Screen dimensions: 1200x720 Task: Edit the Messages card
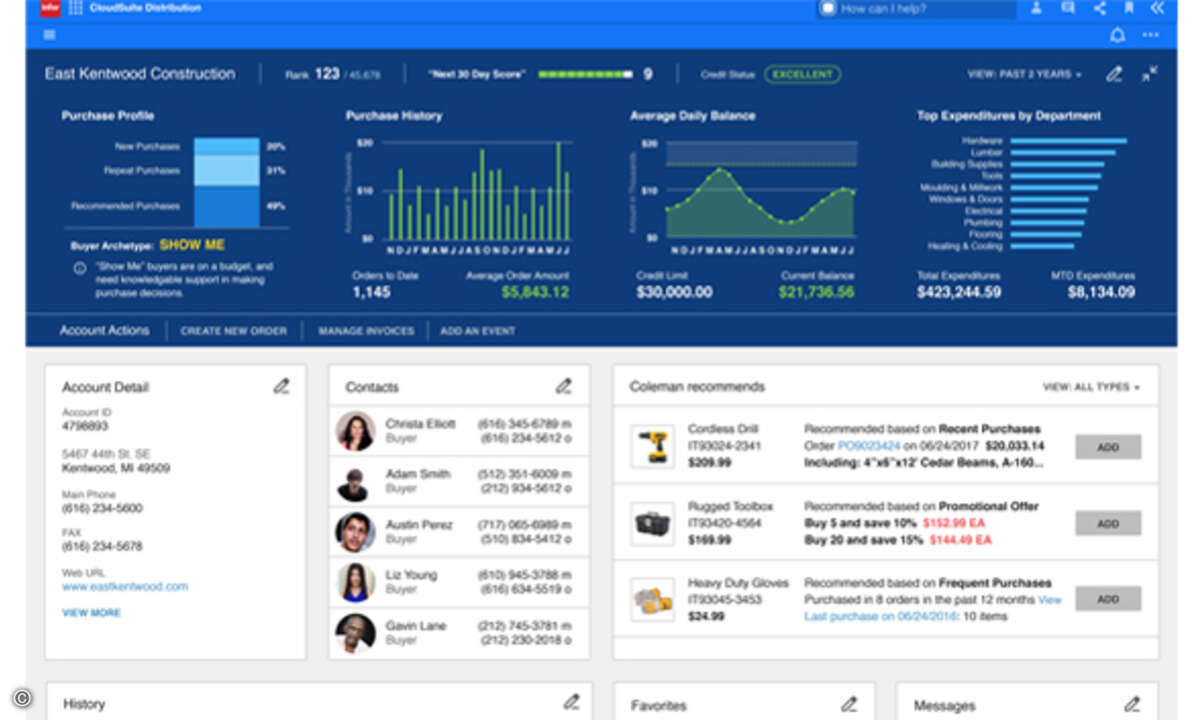coord(1132,704)
